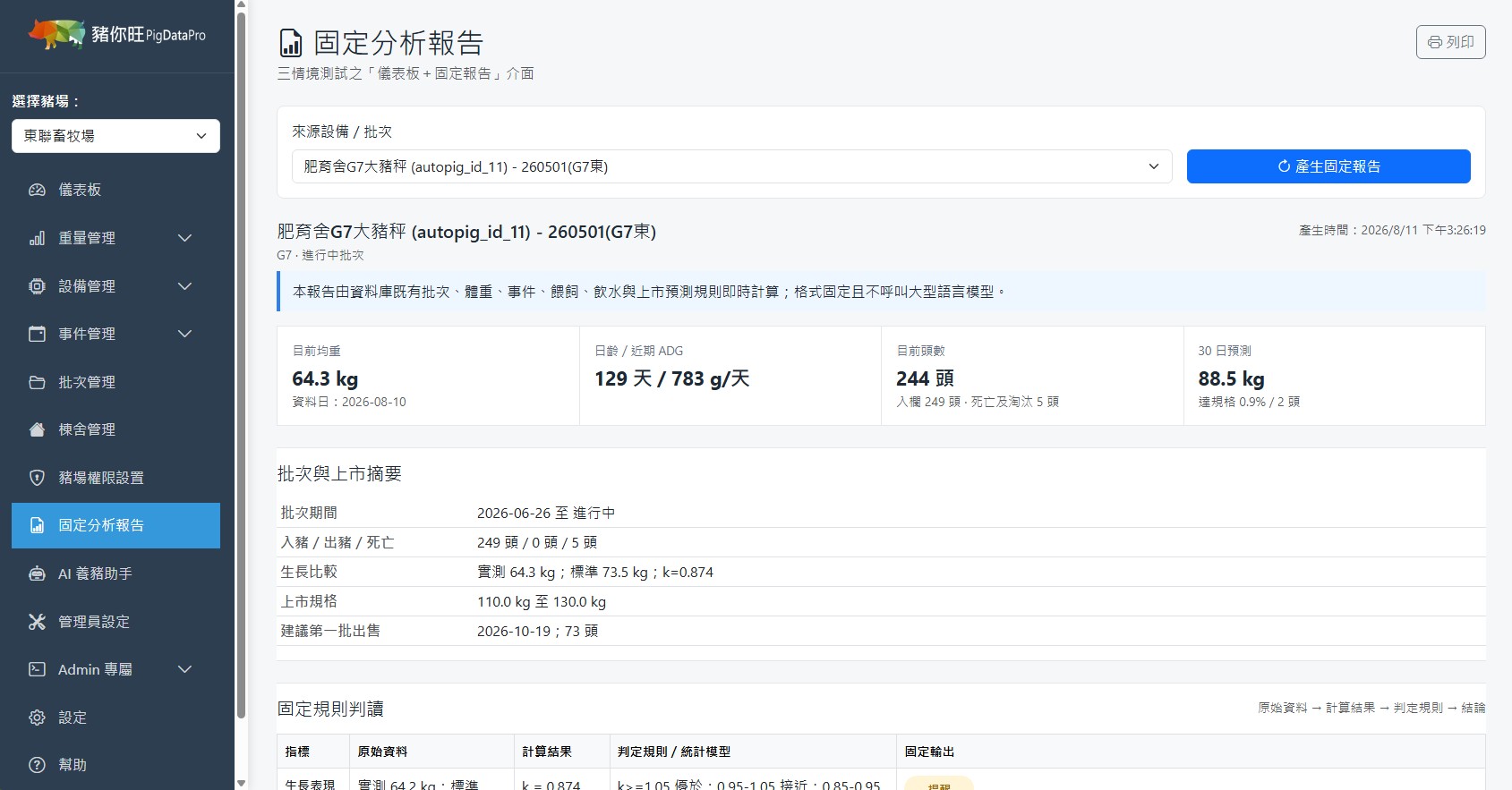The height and width of the screenshot is (790, 1512).
Task: Open the 選擇豬場 farm dropdown
Action: (x=115, y=136)
